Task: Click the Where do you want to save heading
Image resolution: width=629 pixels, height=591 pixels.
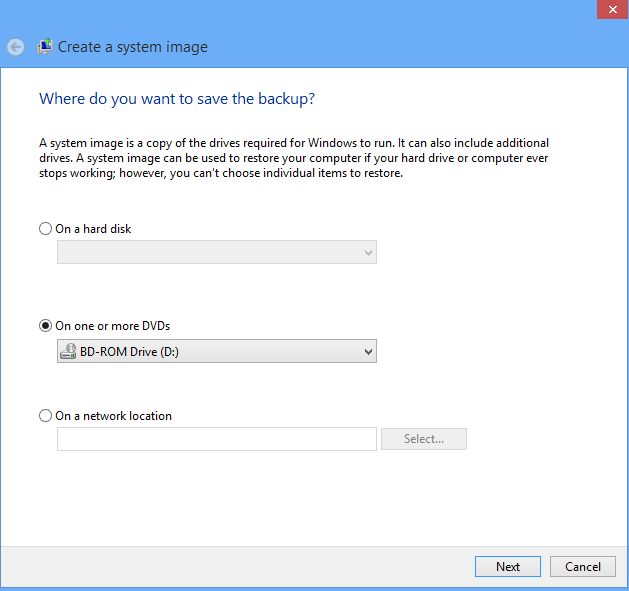Action: 177,99
